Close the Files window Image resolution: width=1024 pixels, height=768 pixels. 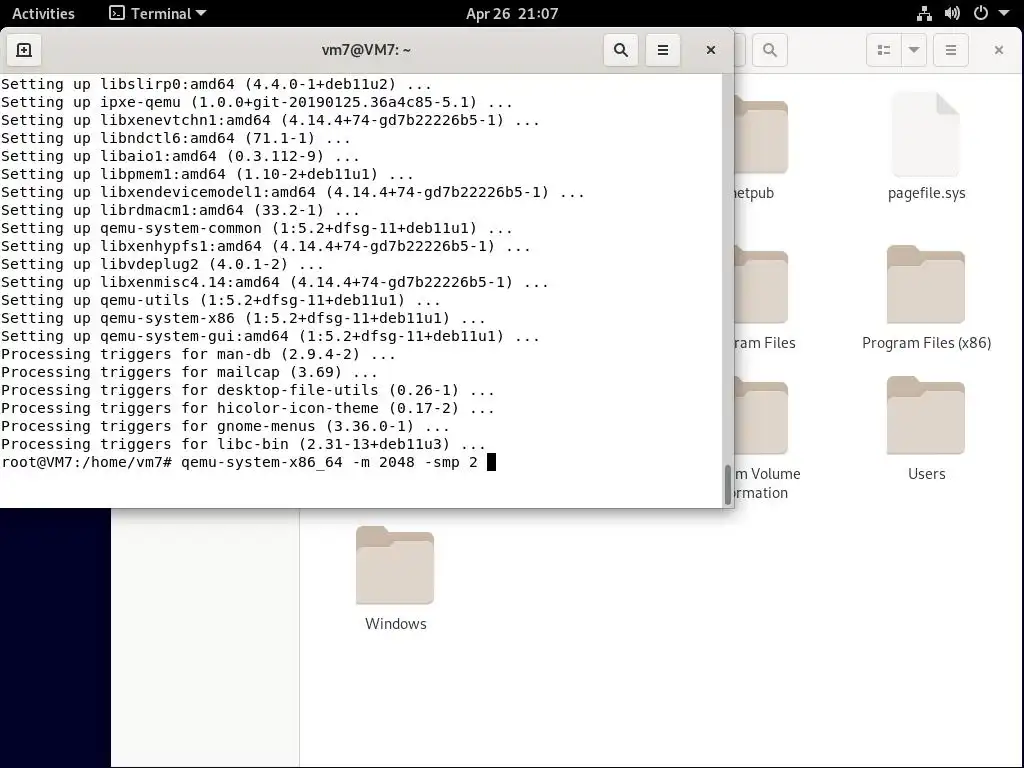999,50
